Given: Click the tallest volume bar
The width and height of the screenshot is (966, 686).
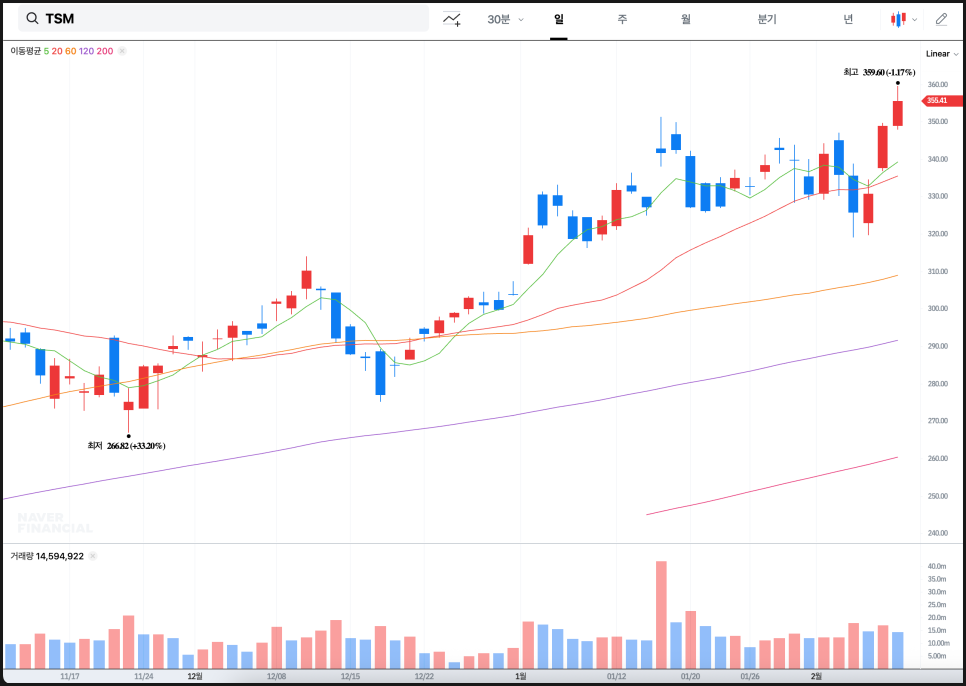Looking at the screenshot, I should [661, 614].
